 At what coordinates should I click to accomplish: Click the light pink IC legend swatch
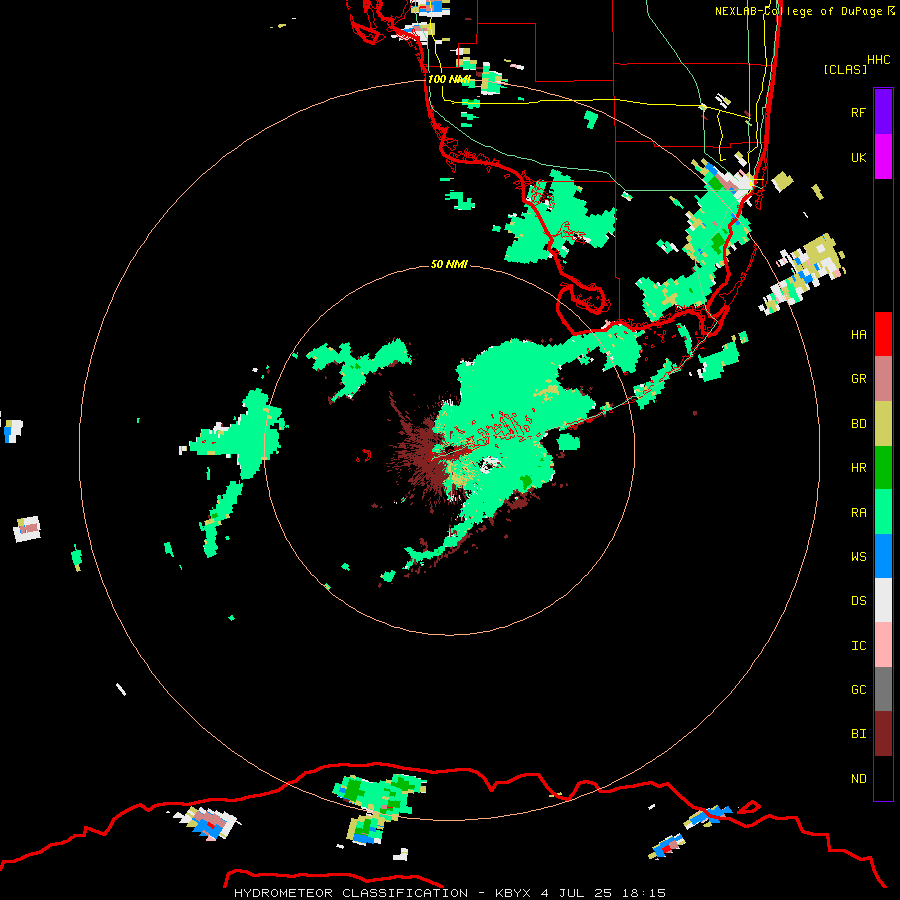tap(883, 645)
